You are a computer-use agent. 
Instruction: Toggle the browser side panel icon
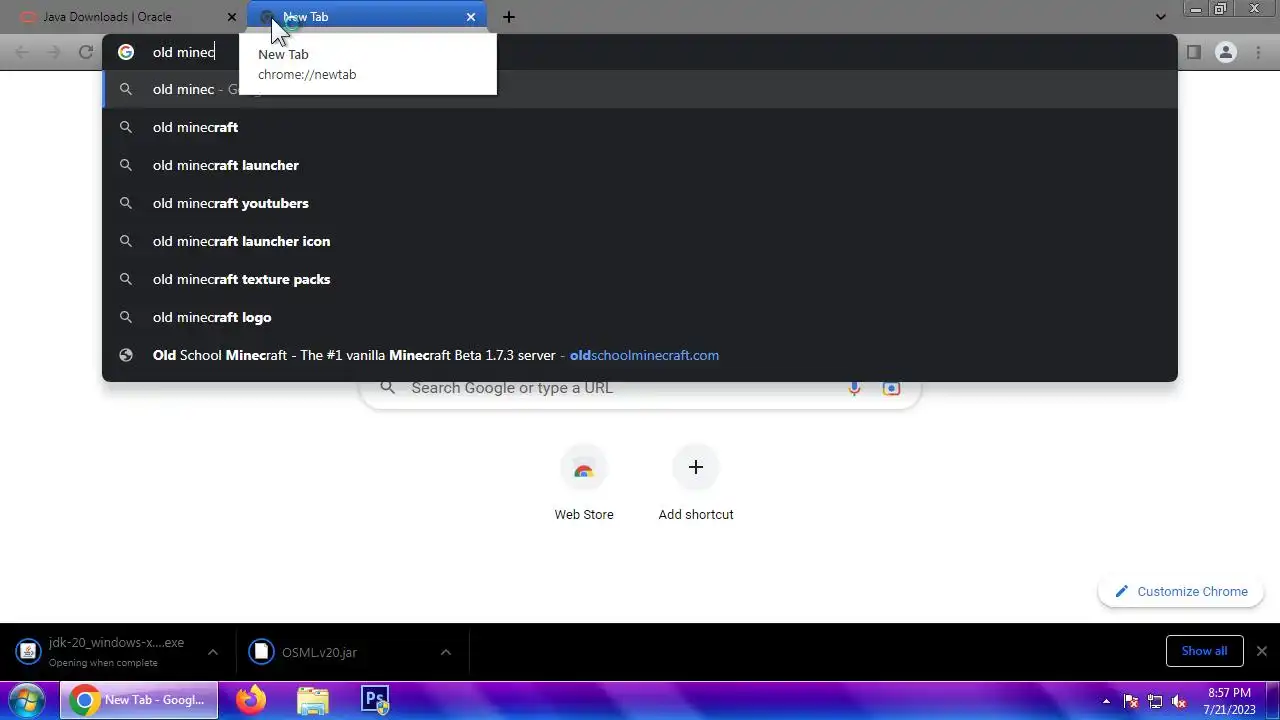pos(1193,52)
